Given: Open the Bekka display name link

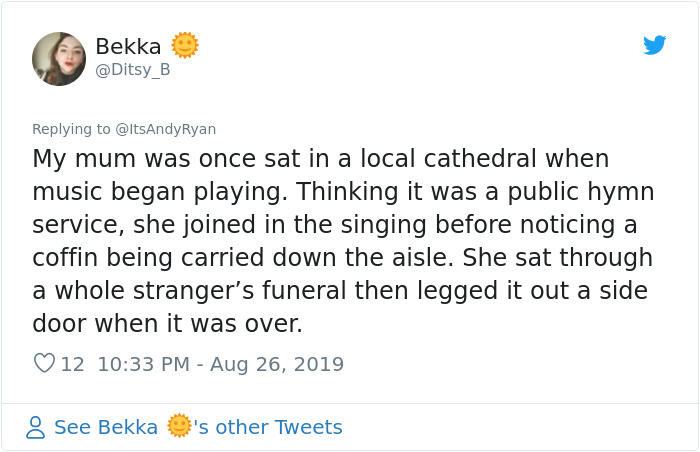Looking at the screenshot, I should pos(128,46).
